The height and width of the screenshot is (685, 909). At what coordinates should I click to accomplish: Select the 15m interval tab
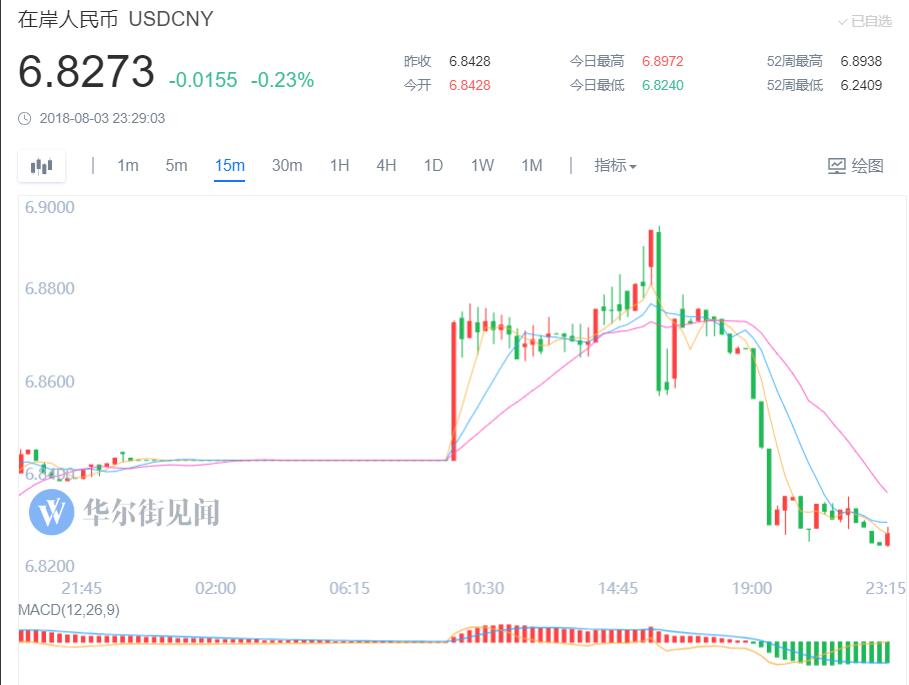point(229,165)
